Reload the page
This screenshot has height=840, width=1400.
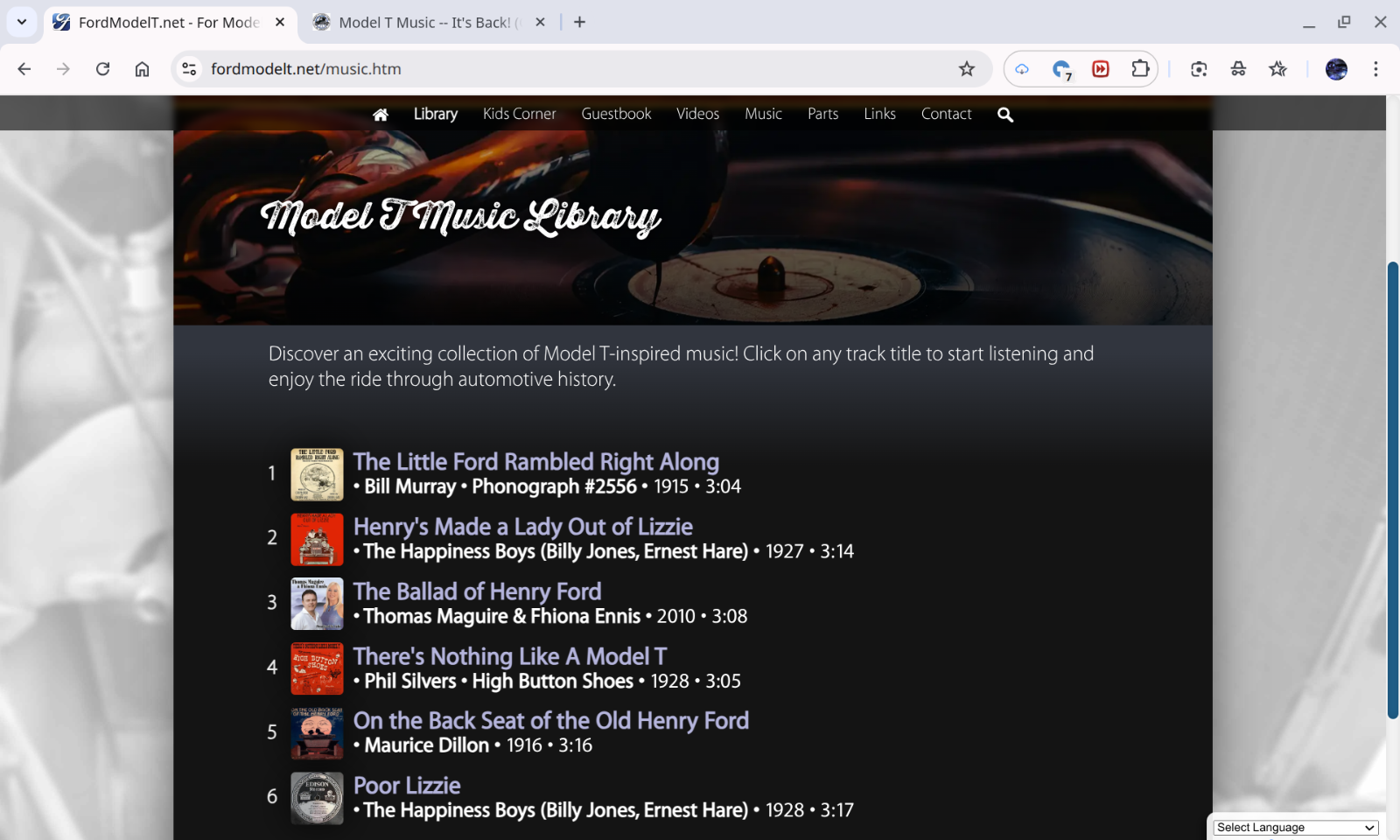point(102,69)
